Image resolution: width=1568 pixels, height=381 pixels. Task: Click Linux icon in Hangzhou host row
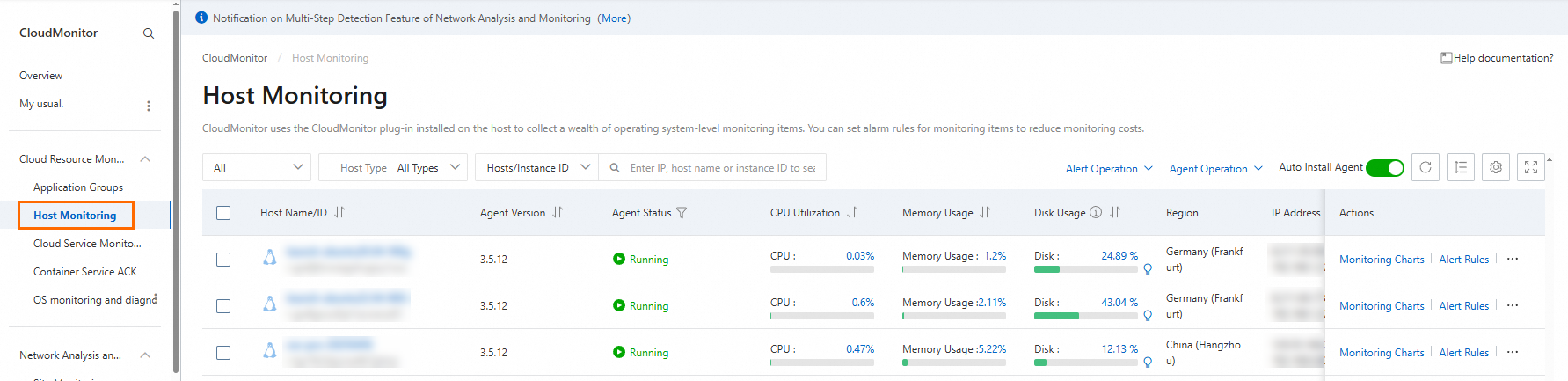(270, 350)
